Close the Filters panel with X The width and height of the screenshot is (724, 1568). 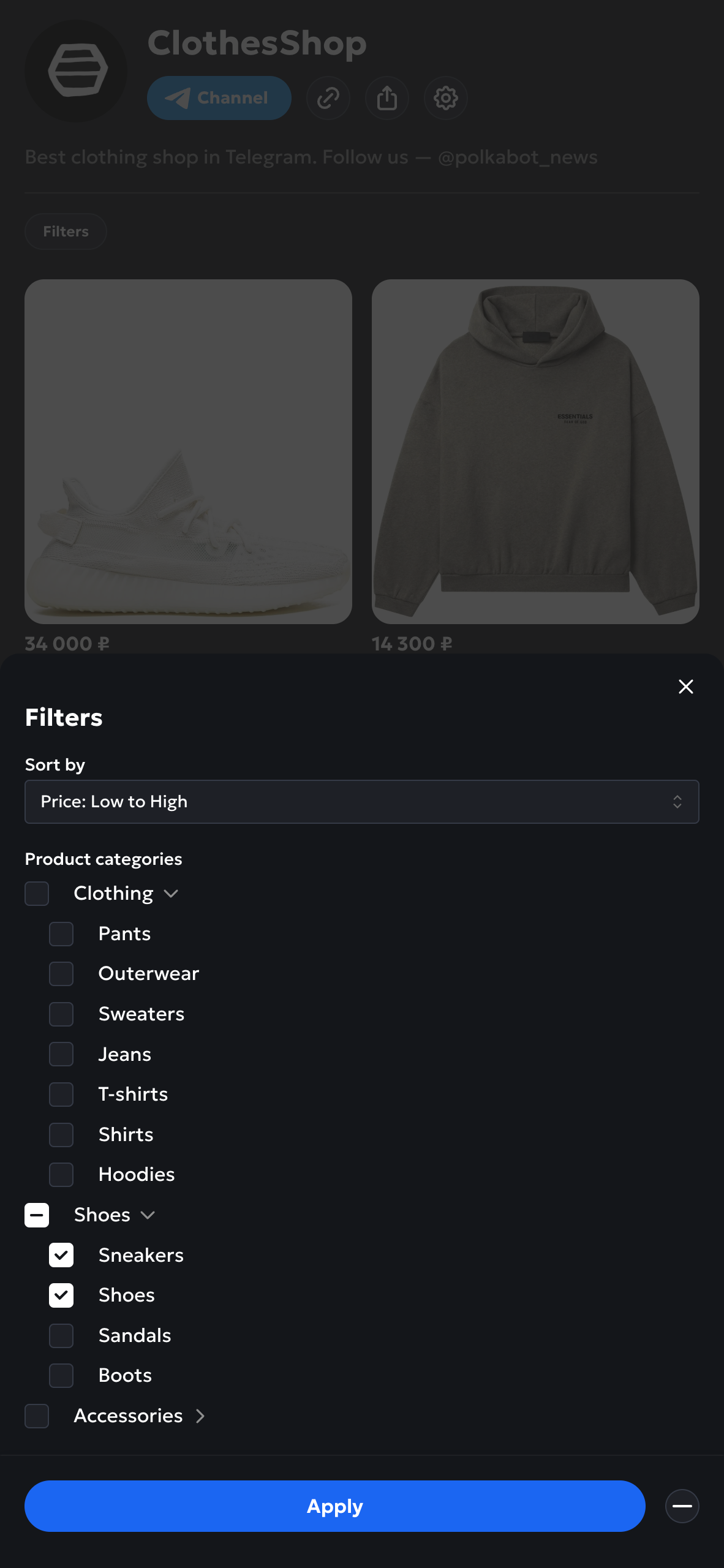point(685,687)
